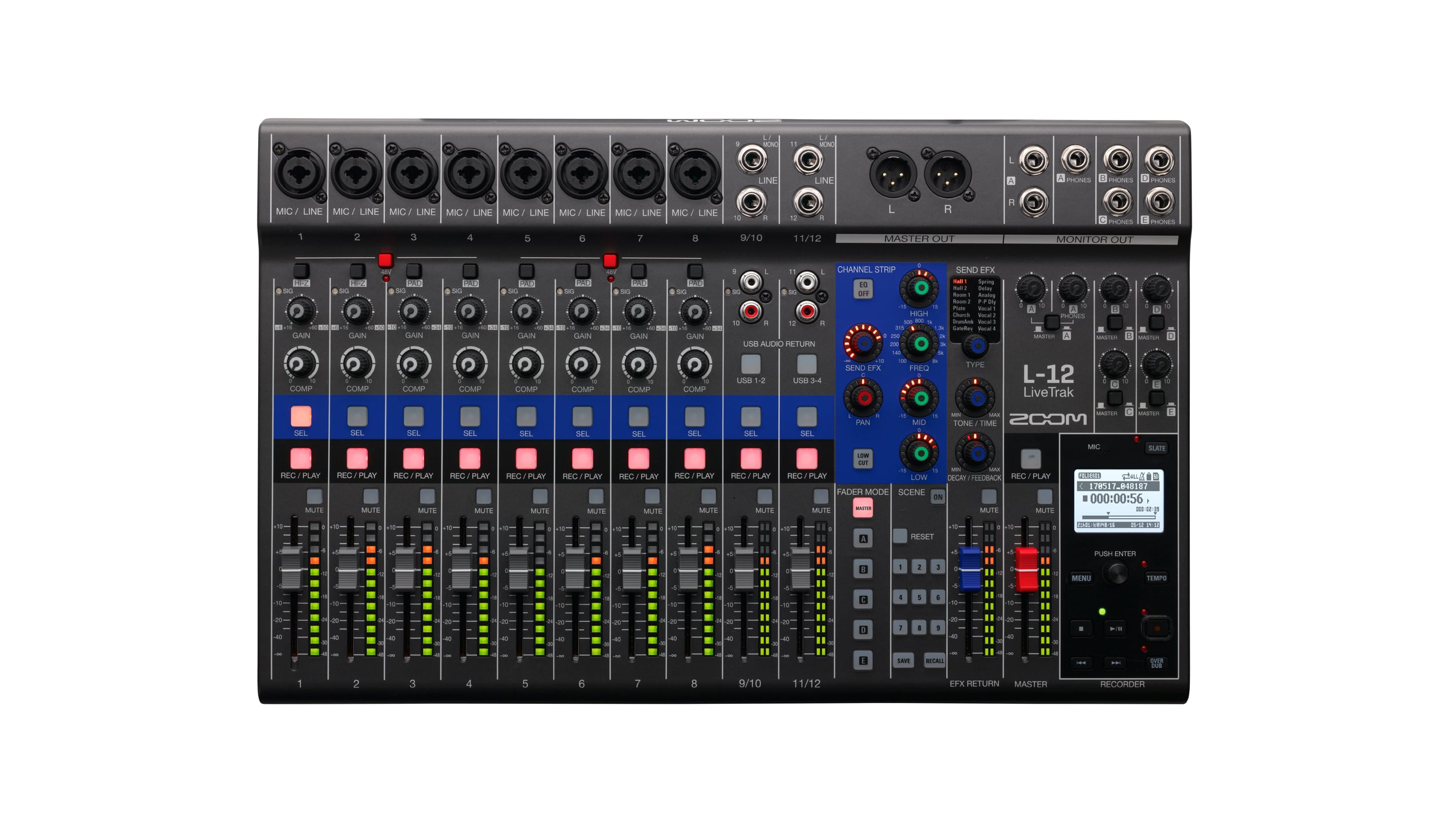Image resolution: width=1456 pixels, height=822 pixels.
Task: Click the SEND EFX knob in Channel Strip
Action: pyautogui.click(x=863, y=343)
